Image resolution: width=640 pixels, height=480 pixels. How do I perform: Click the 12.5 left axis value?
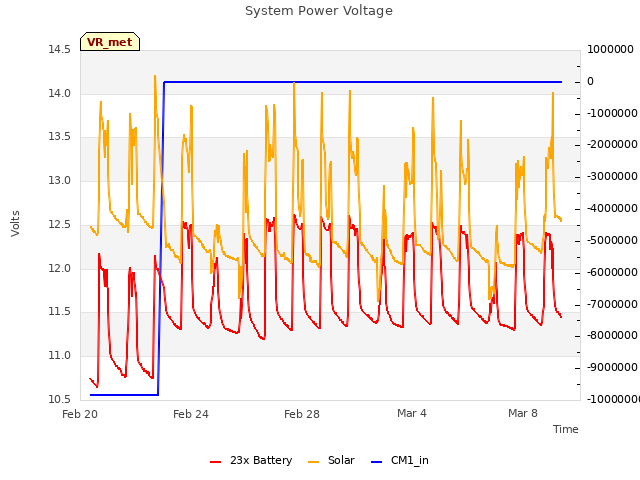59,224
